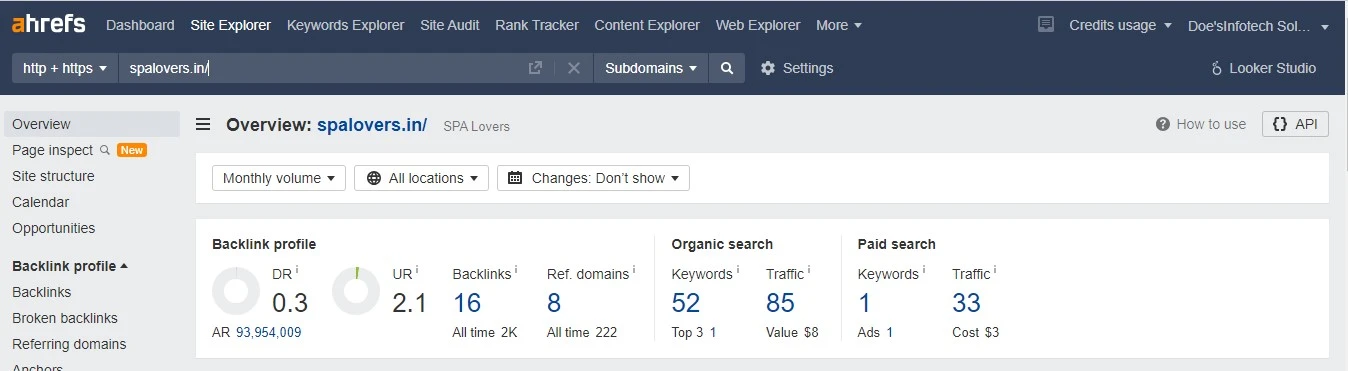Click the UR donut chart

click(x=356, y=291)
